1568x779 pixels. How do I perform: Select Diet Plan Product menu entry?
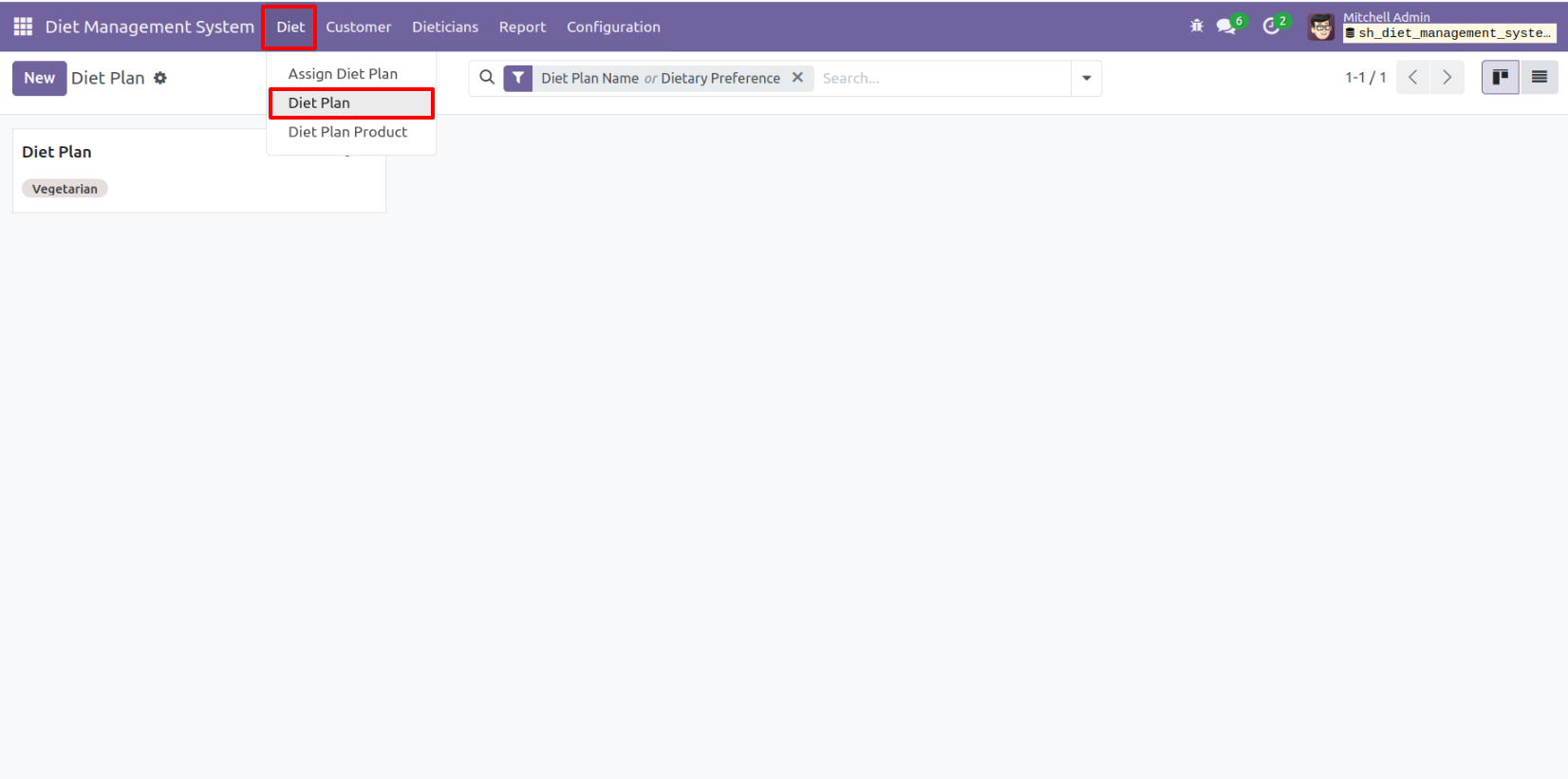(351, 132)
